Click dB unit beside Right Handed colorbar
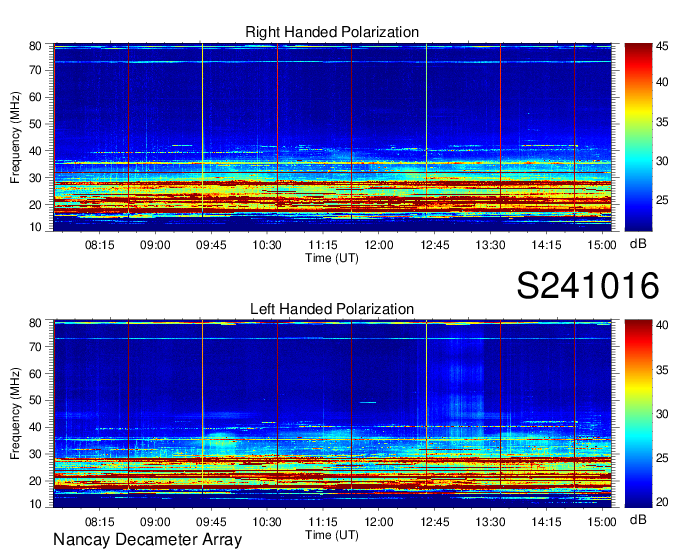680x552 pixels. click(x=638, y=244)
